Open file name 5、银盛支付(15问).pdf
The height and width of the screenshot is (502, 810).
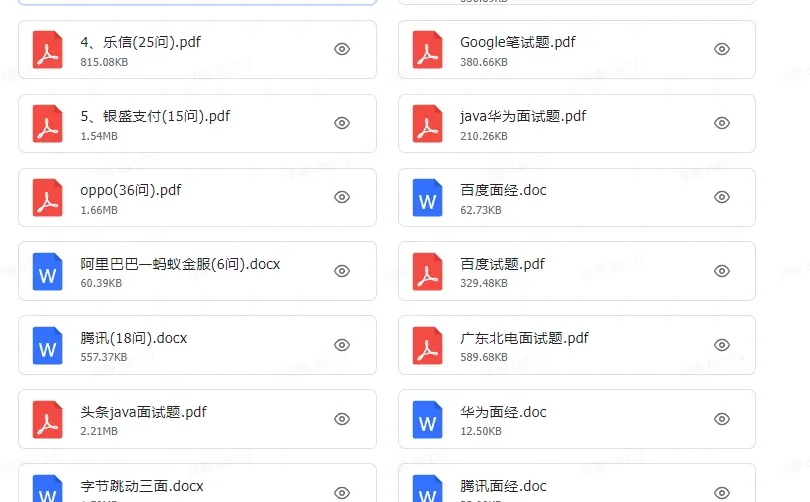[x=155, y=116]
